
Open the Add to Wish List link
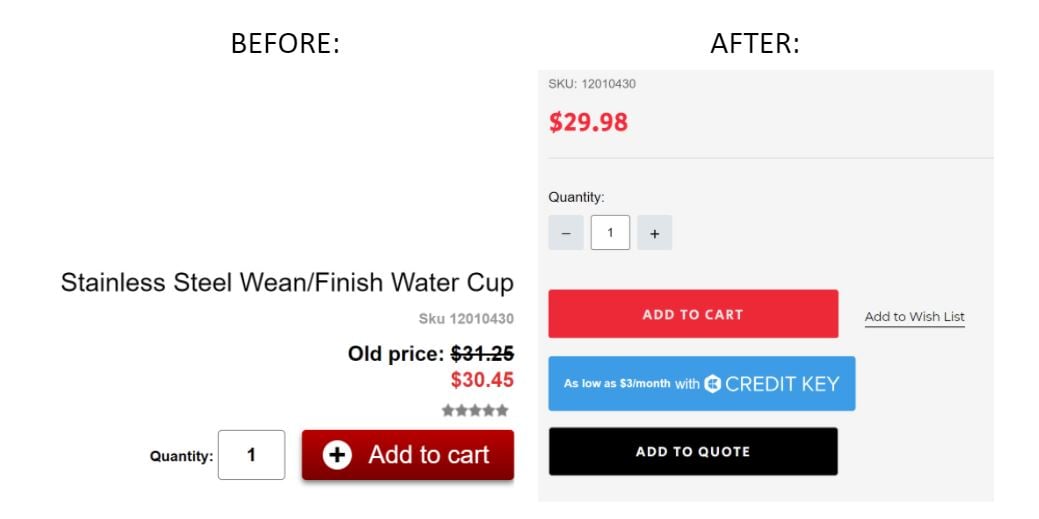pyautogui.click(x=914, y=317)
